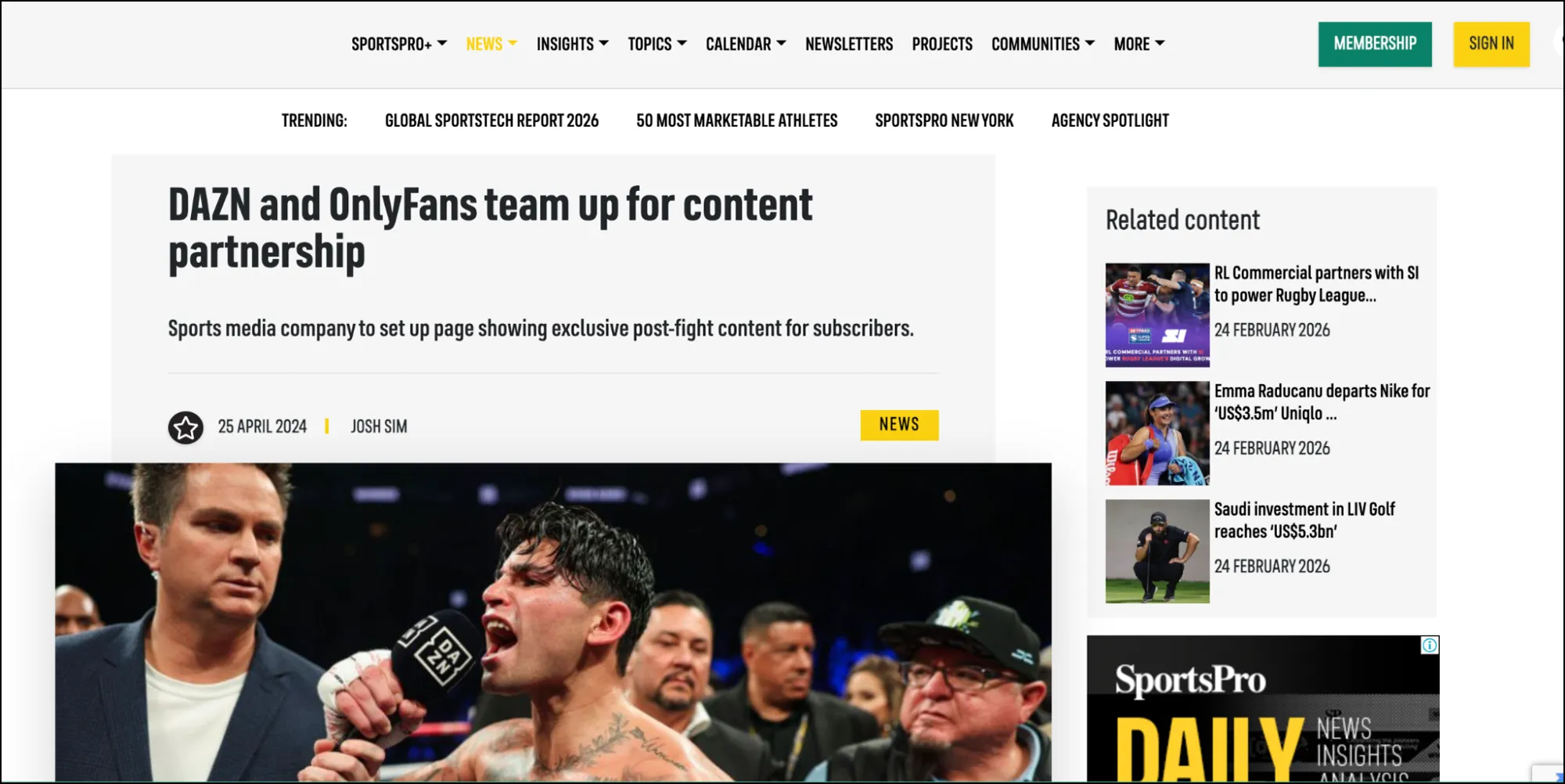
Task: Open the RL Commercial rugby article thumbnail
Action: point(1157,315)
